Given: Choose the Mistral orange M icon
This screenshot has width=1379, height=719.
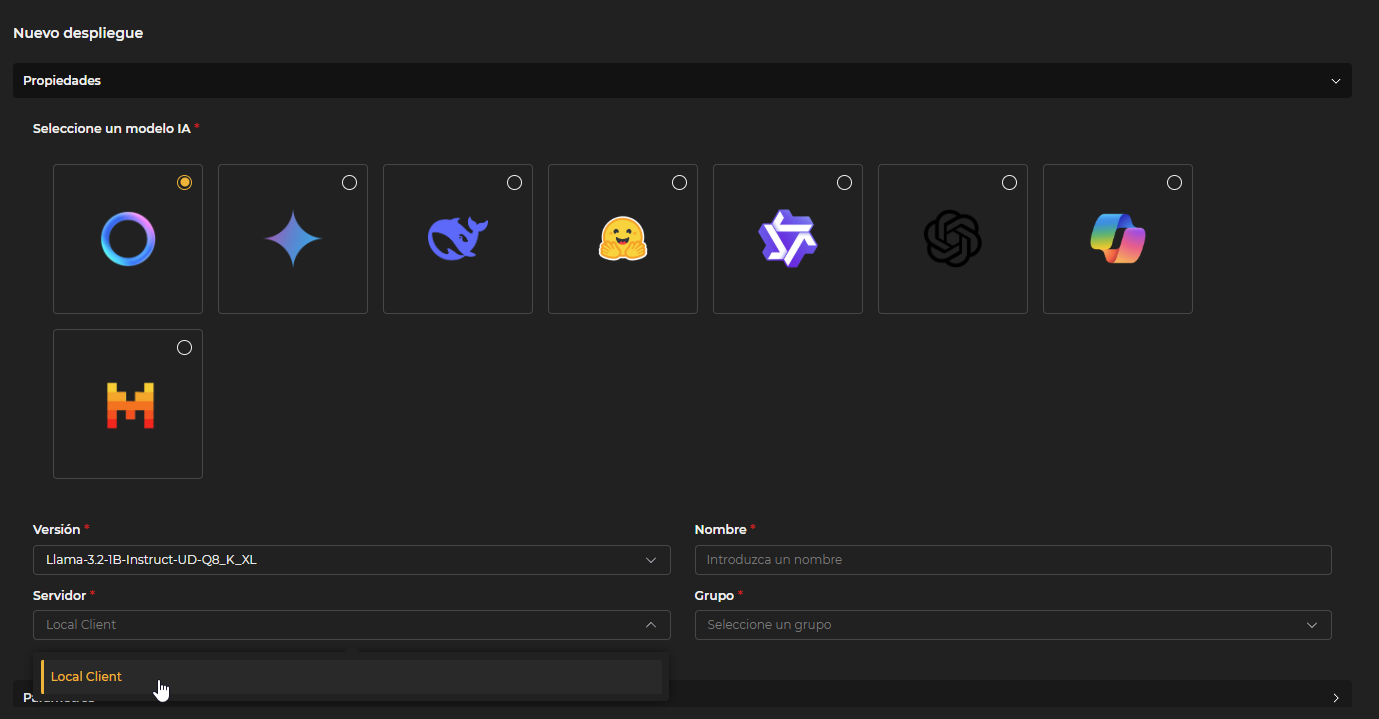Looking at the screenshot, I should point(128,404).
